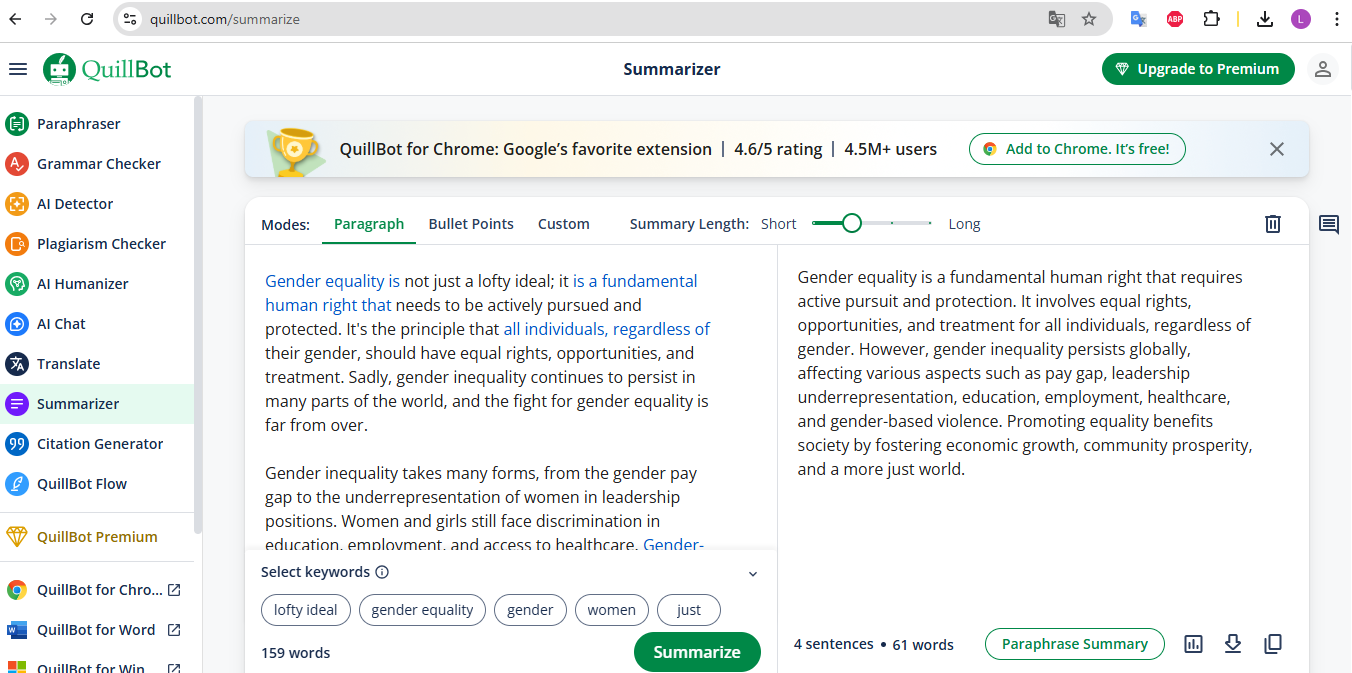The height and width of the screenshot is (673, 1352).
Task: Open the Chrome profile avatar
Action: pyautogui.click(x=1301, y=19)
